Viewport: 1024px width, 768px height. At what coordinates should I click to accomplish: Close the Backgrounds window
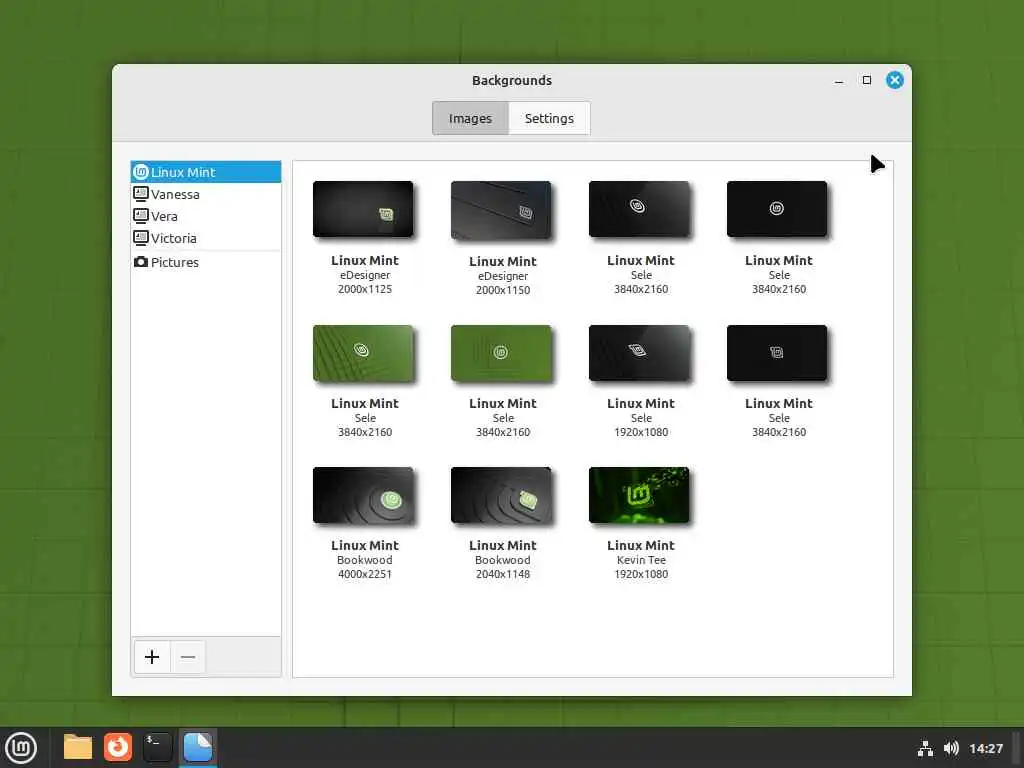coord(895,80)
